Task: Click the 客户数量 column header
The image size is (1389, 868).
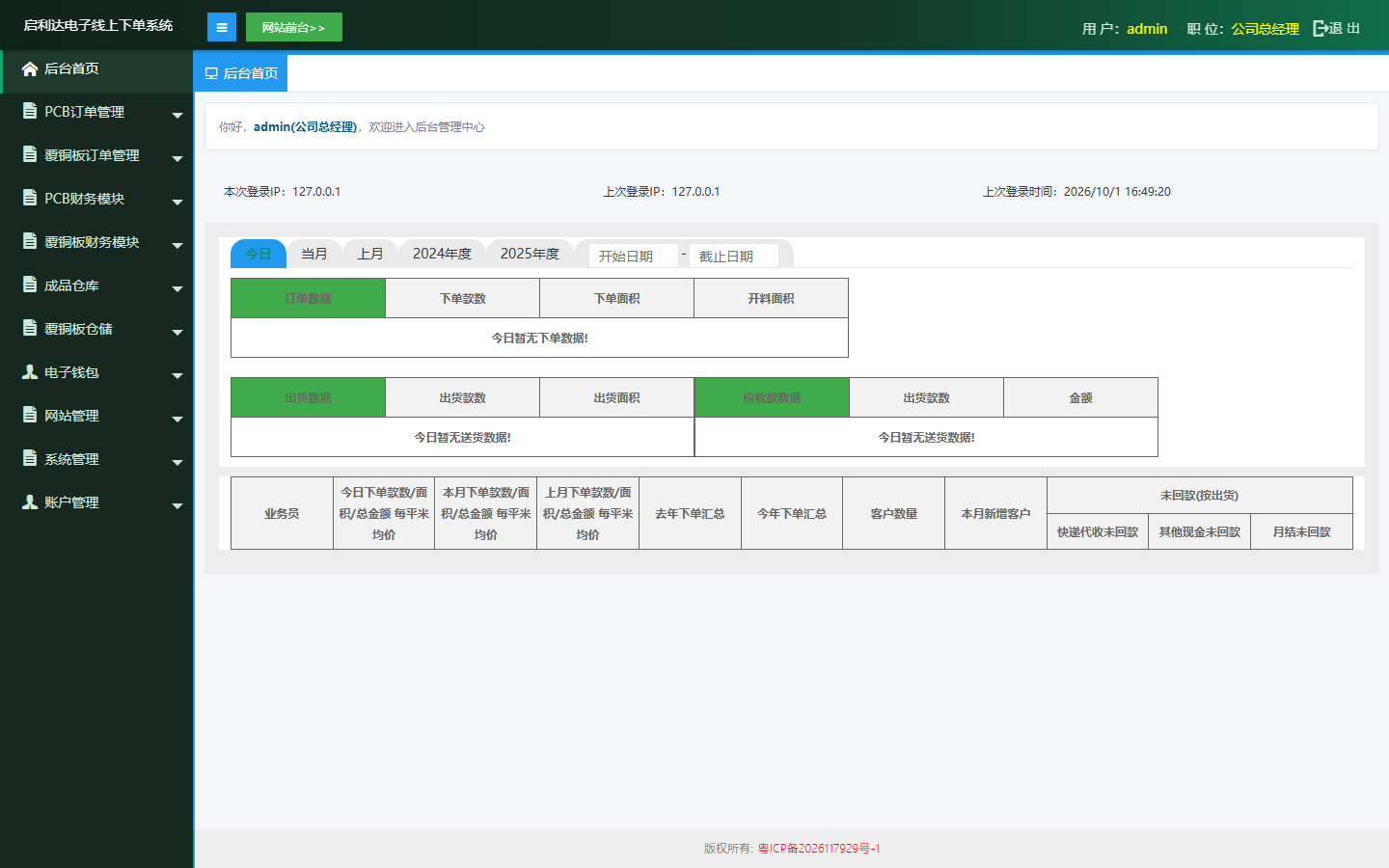Action: [894, 514]
